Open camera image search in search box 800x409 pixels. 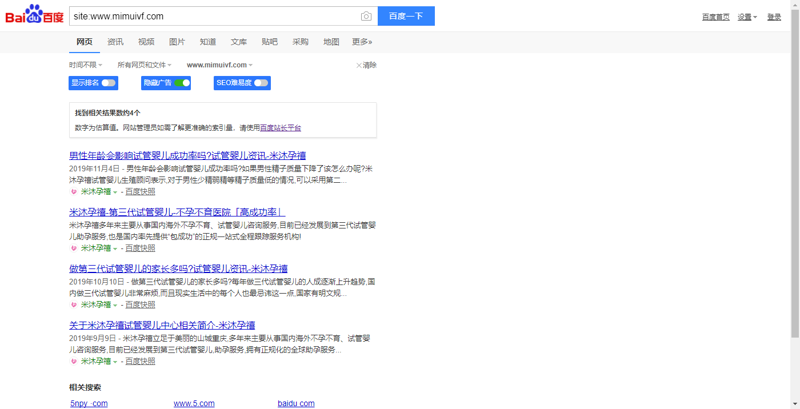[x=366, y=16]
